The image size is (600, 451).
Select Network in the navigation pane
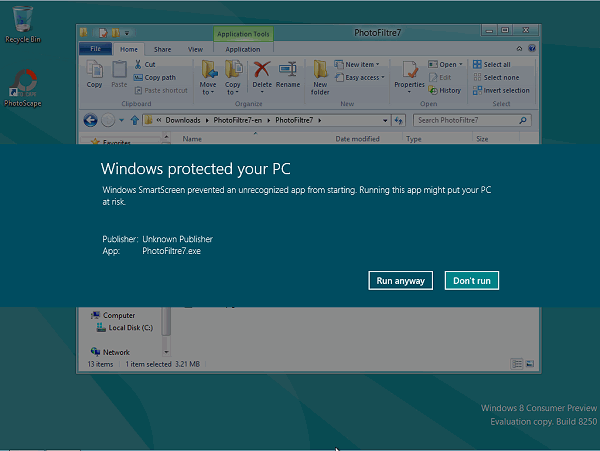[x=111, y=352]
